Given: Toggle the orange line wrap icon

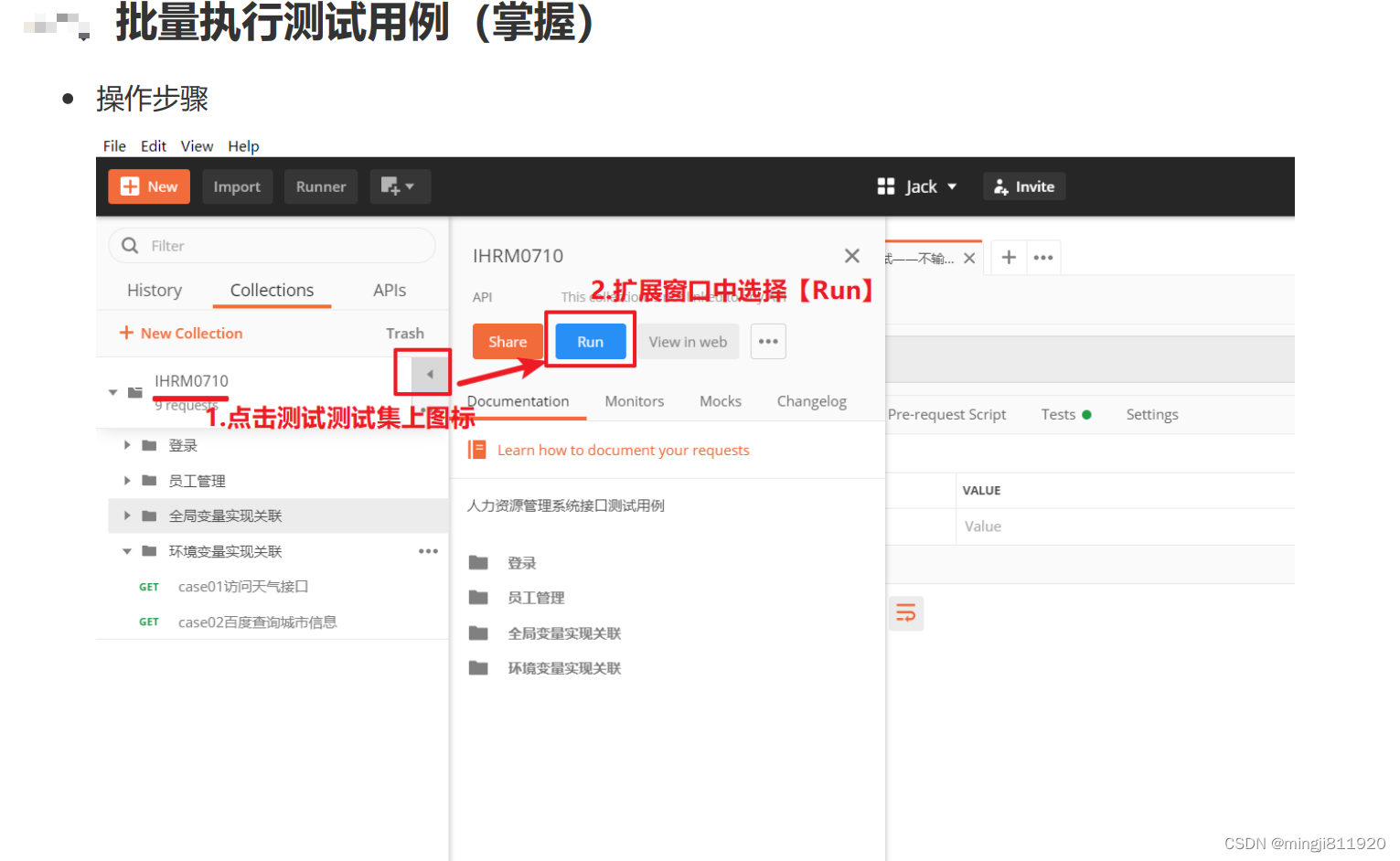Looking at the screenshot, I should (x=905, y=613).
